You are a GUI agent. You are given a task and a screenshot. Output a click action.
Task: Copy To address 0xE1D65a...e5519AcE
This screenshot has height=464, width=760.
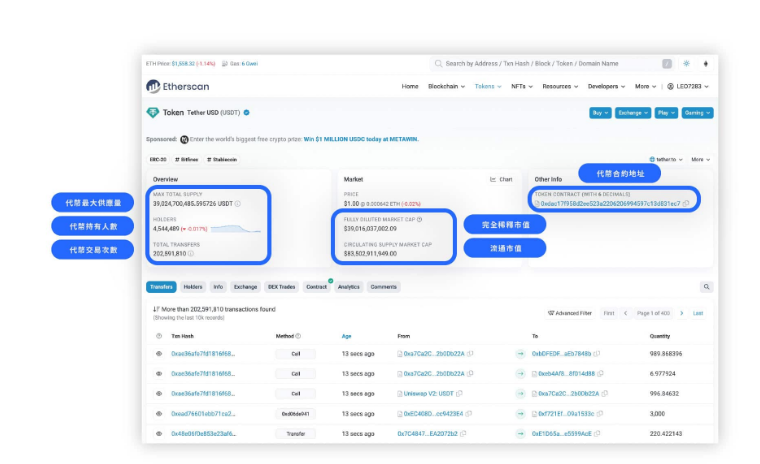(x=597, y=433)
